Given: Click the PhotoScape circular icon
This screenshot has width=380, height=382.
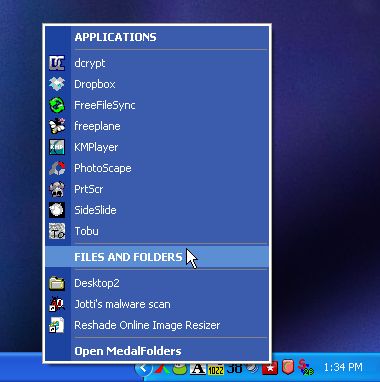Looking at the screenshot, I should [57, 168].
